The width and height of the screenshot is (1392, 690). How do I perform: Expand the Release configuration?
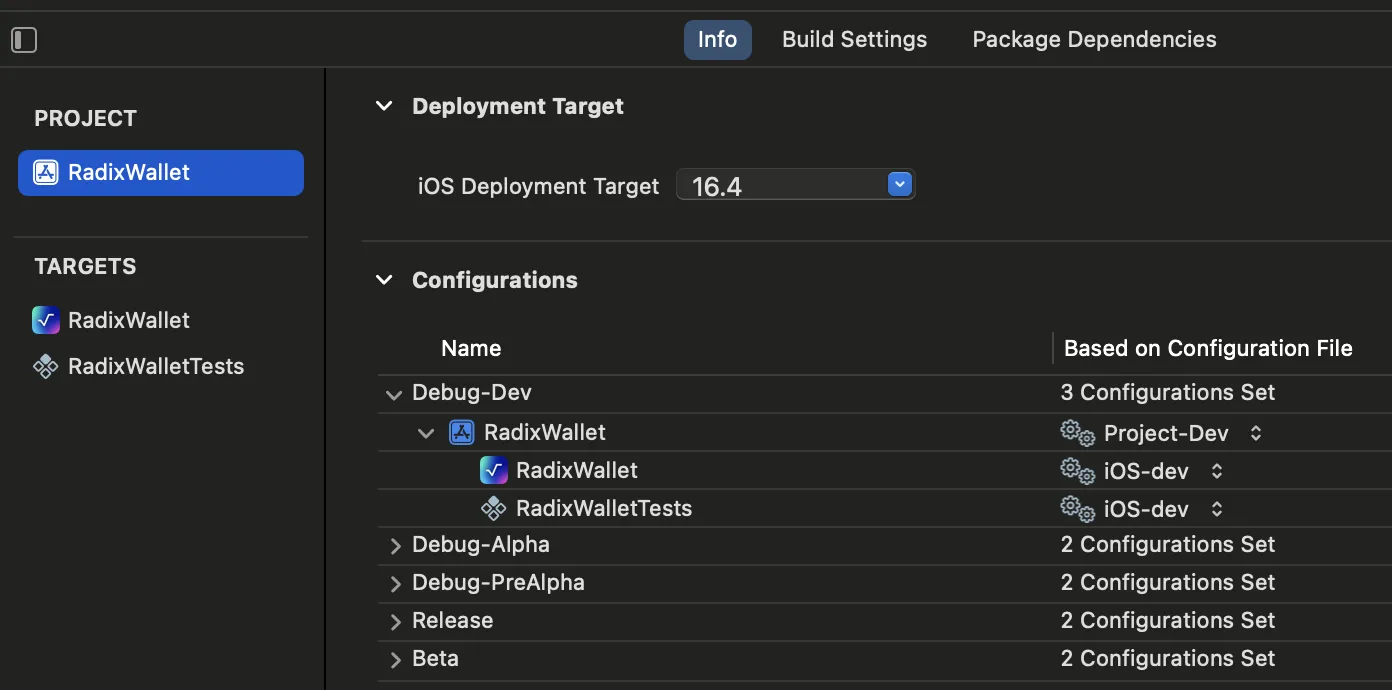395,621
